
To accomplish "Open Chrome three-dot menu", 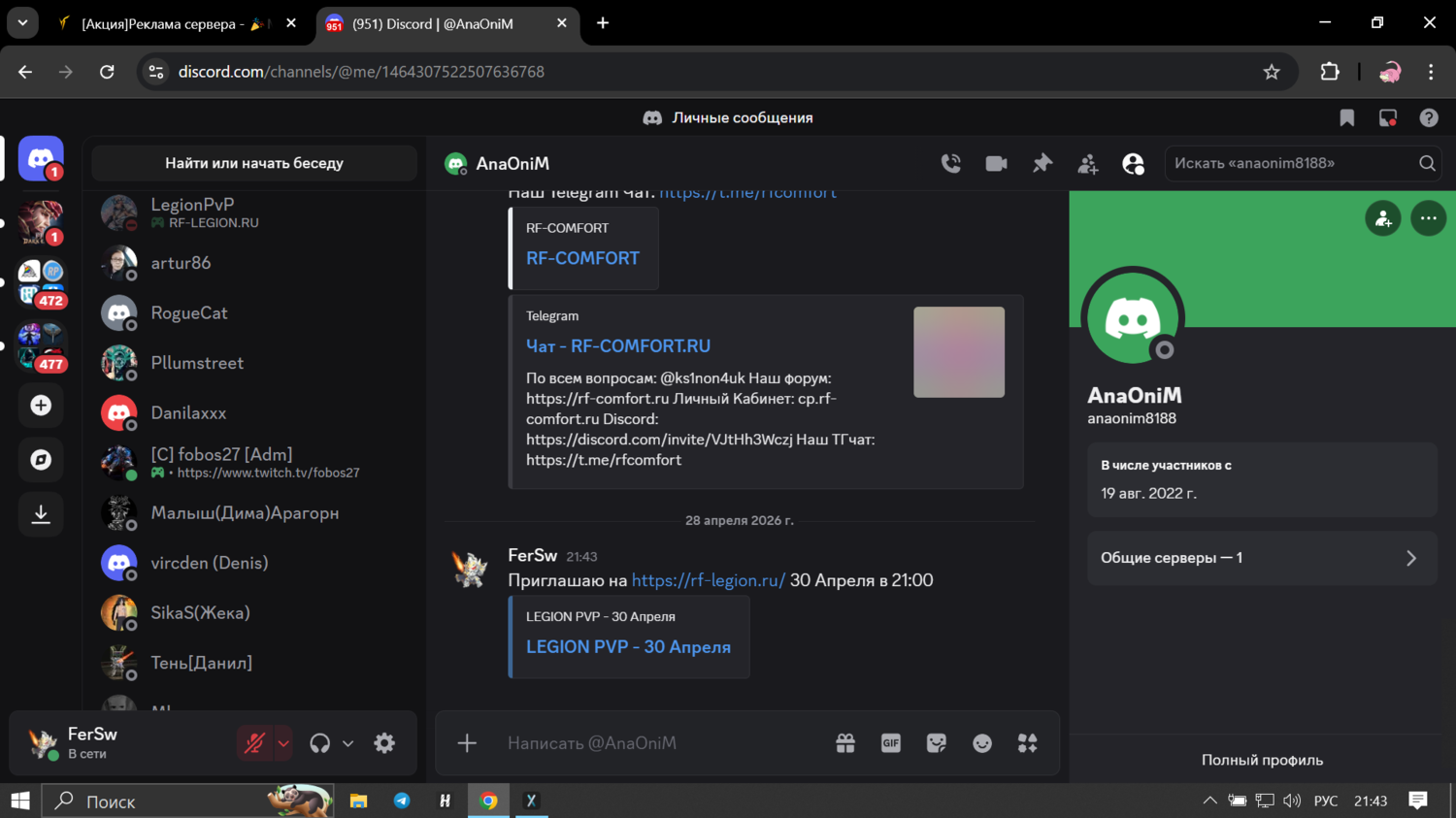I will 1431,72.
